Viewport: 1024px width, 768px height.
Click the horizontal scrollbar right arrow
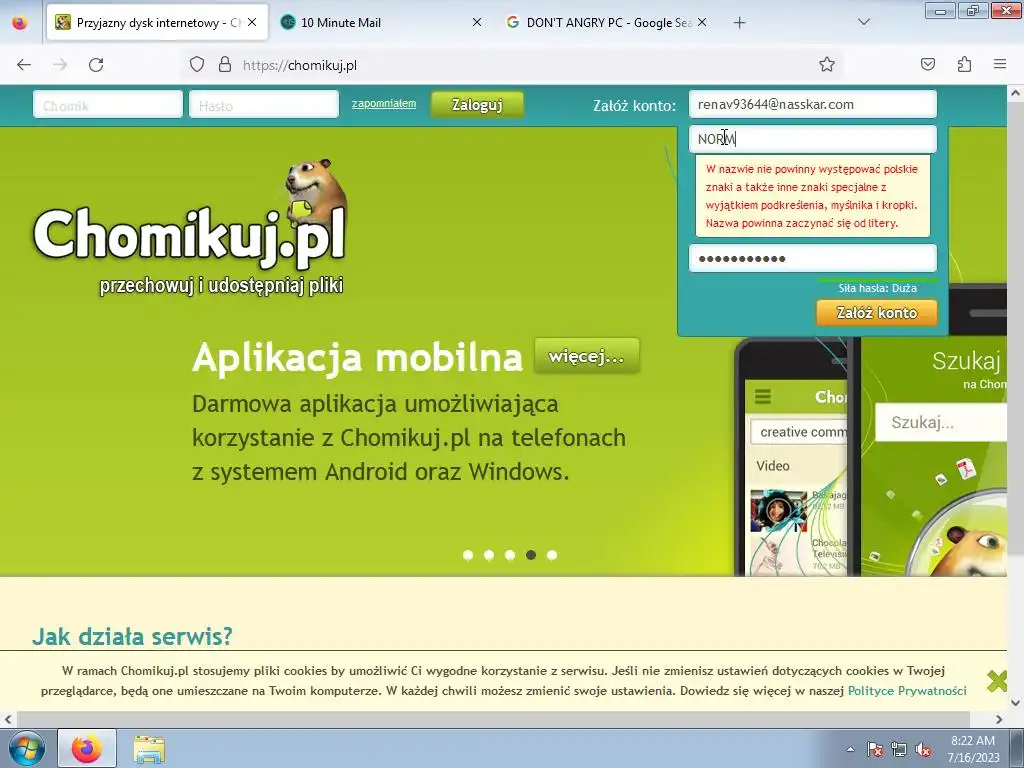coord(999,720)
